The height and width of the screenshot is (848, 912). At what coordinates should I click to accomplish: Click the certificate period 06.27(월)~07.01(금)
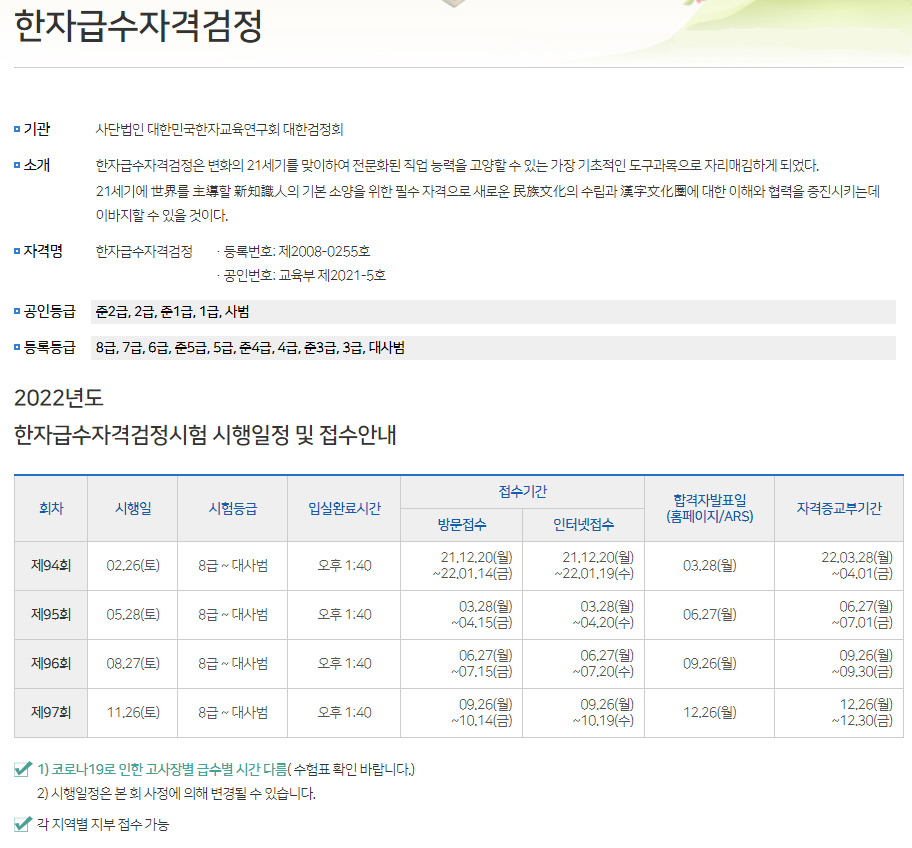tap(863, 614)
